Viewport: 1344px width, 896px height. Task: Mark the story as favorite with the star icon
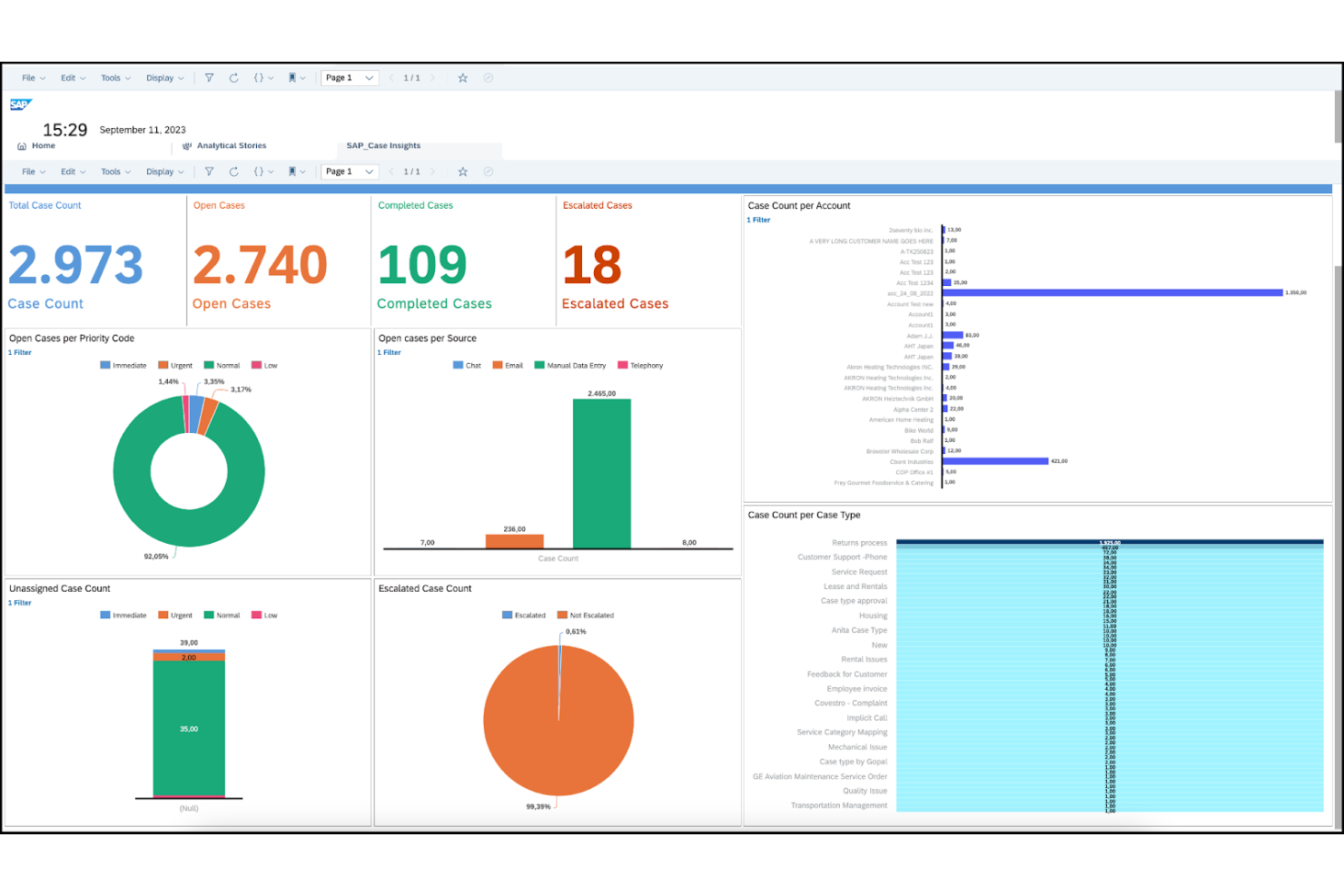[463, 78]
